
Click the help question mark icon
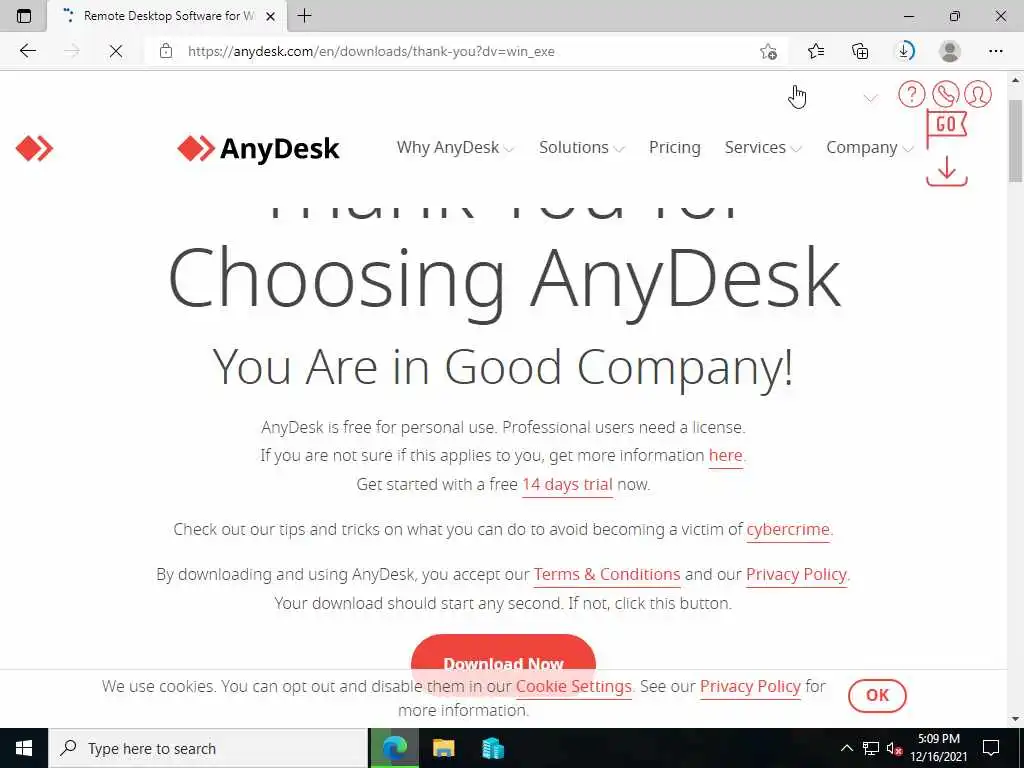coord(911,94)
